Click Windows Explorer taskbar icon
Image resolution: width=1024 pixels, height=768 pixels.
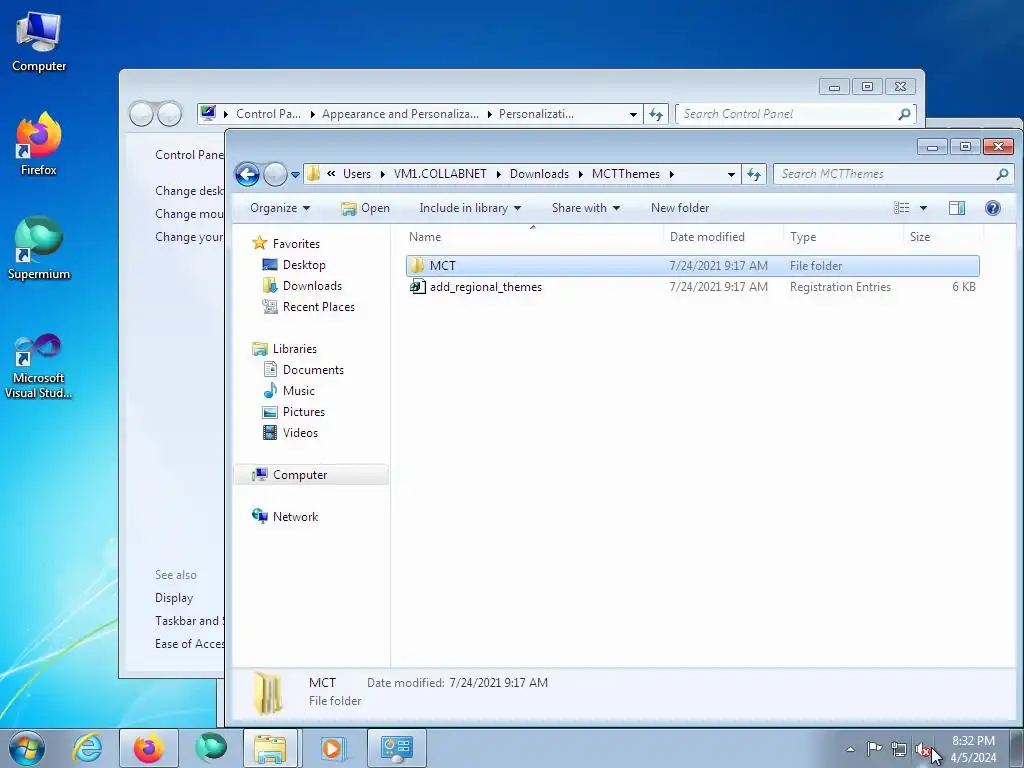(x=271, y=748)
